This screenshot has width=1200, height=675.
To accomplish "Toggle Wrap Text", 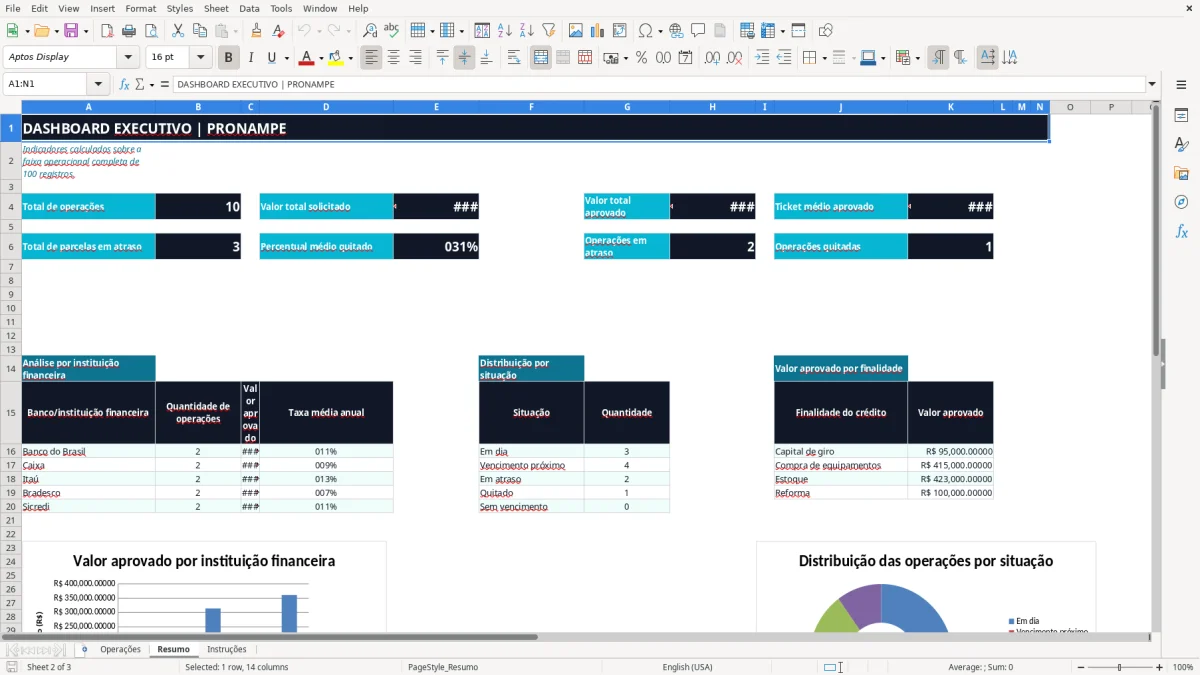I will pos(513,58).
